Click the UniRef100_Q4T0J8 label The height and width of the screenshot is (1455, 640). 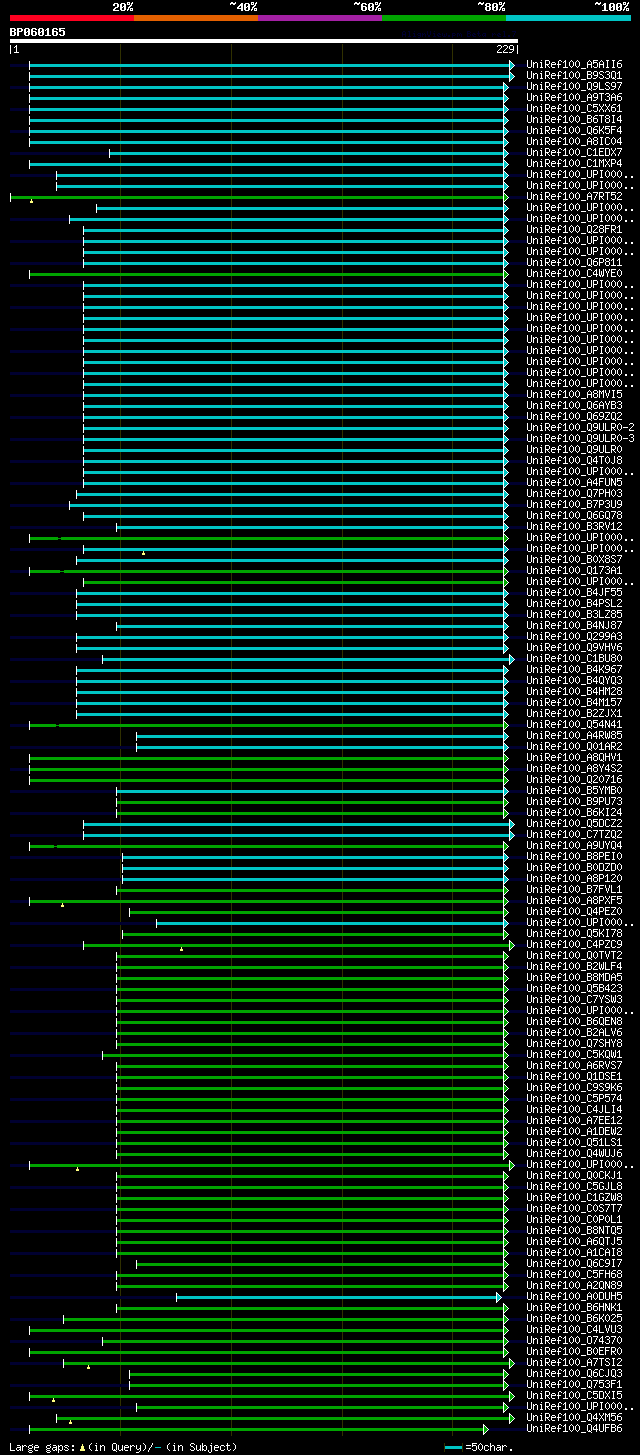[x=574, y=460]
